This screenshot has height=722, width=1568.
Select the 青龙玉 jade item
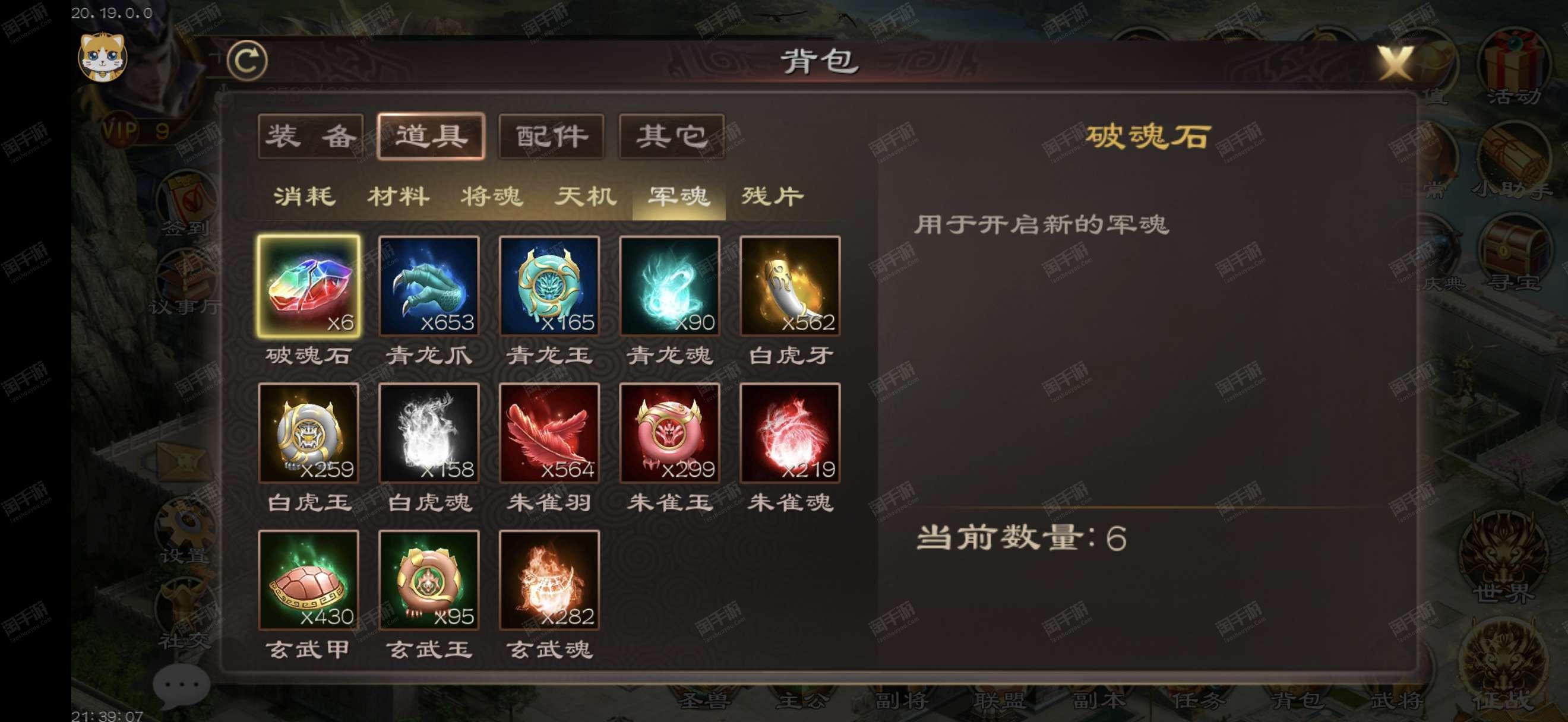[x=549, y=286]
